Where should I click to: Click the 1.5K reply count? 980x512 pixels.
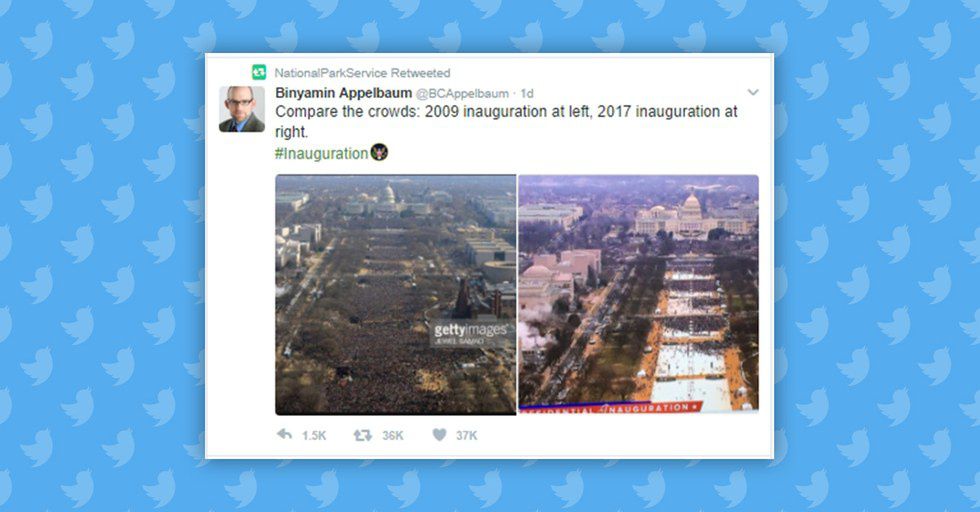tap(314, 436)
